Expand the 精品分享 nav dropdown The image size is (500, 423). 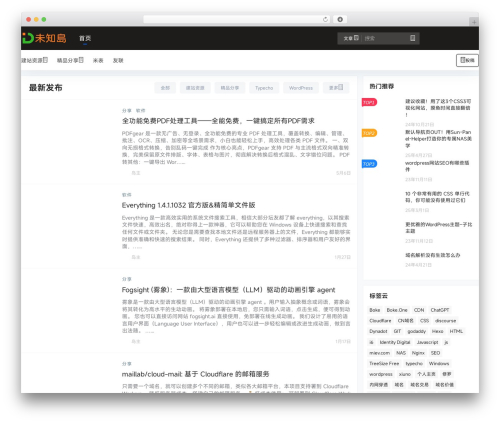(x=70, y=60)
